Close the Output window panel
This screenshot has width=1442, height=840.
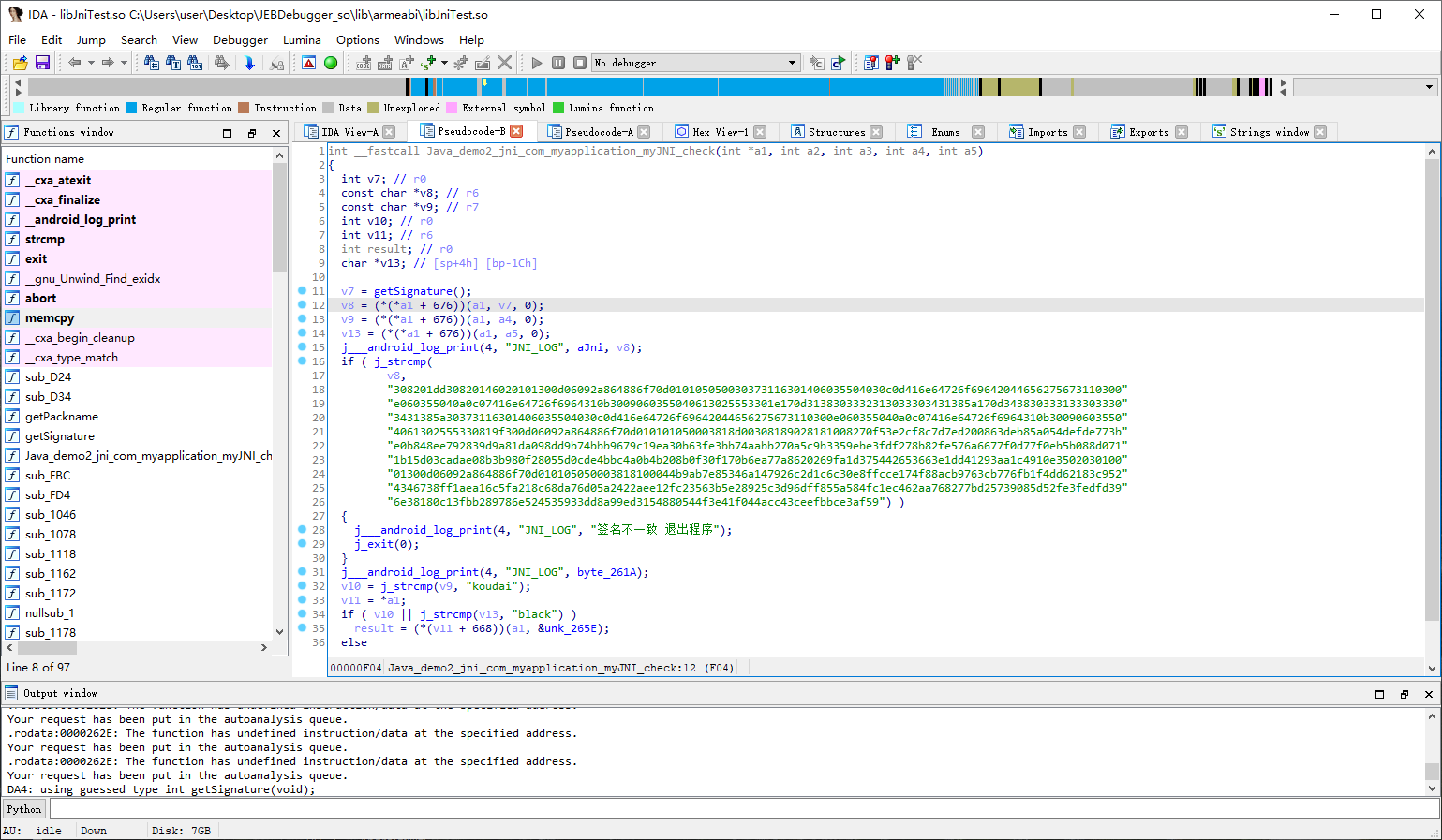[x=1429, y=694]
